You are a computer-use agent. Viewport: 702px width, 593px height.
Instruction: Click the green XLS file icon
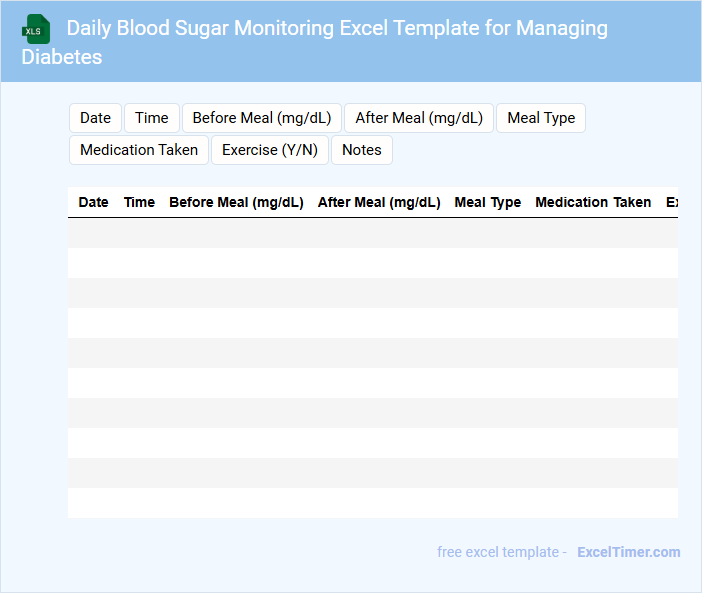tap(35, 29)
